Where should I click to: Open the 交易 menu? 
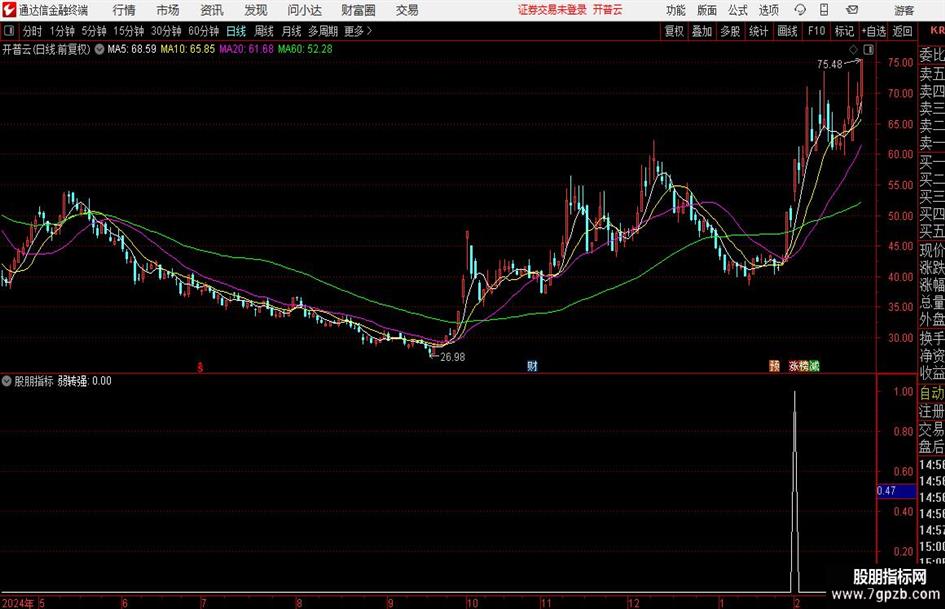tap(407, 10)
